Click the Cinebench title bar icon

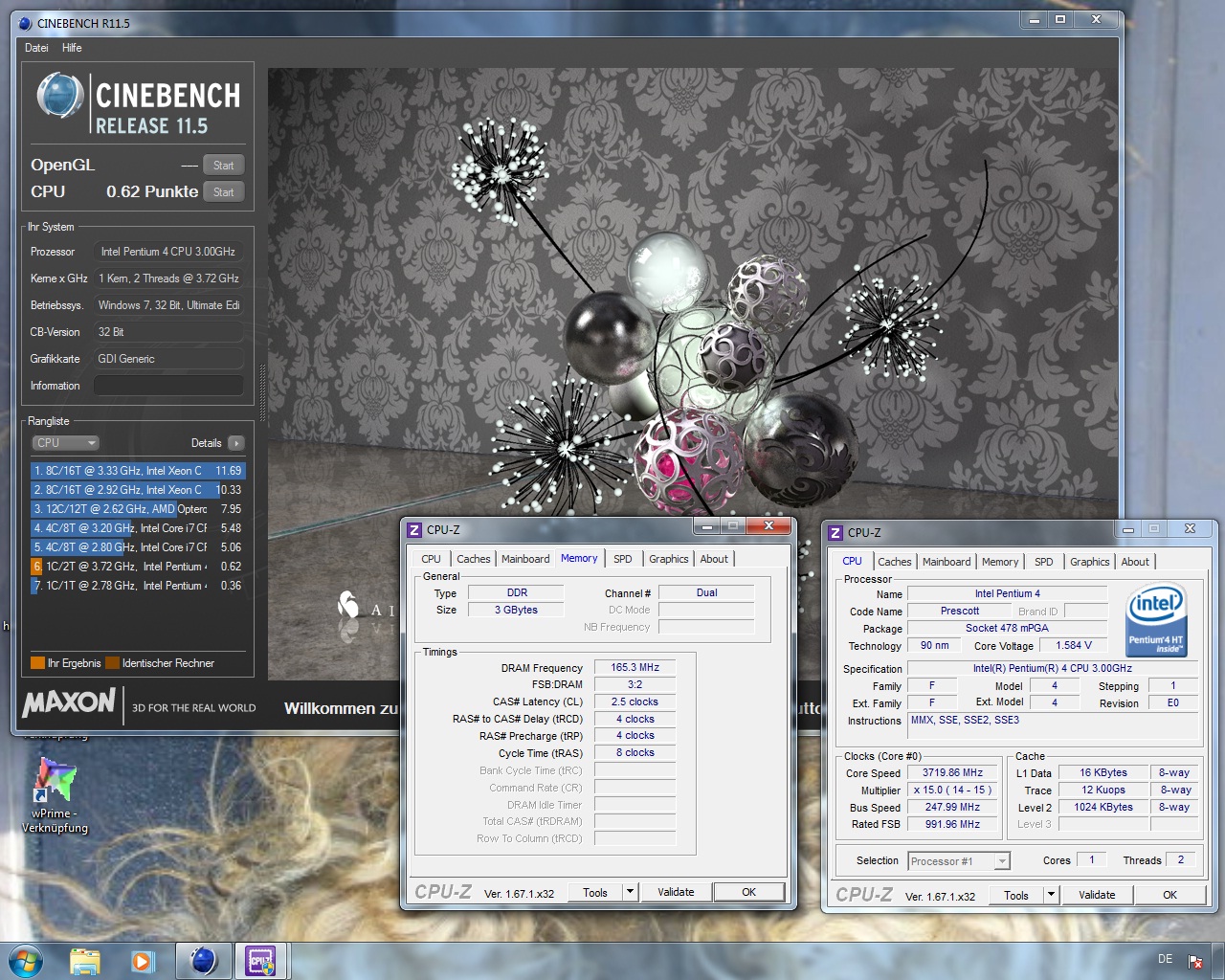pos(26,23)
